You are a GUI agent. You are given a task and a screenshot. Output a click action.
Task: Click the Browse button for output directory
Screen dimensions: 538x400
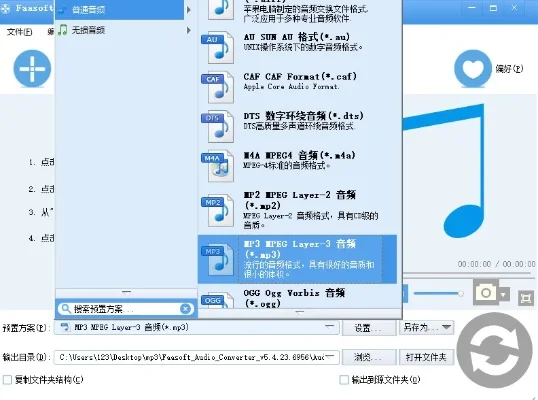[x=368, y=357]
